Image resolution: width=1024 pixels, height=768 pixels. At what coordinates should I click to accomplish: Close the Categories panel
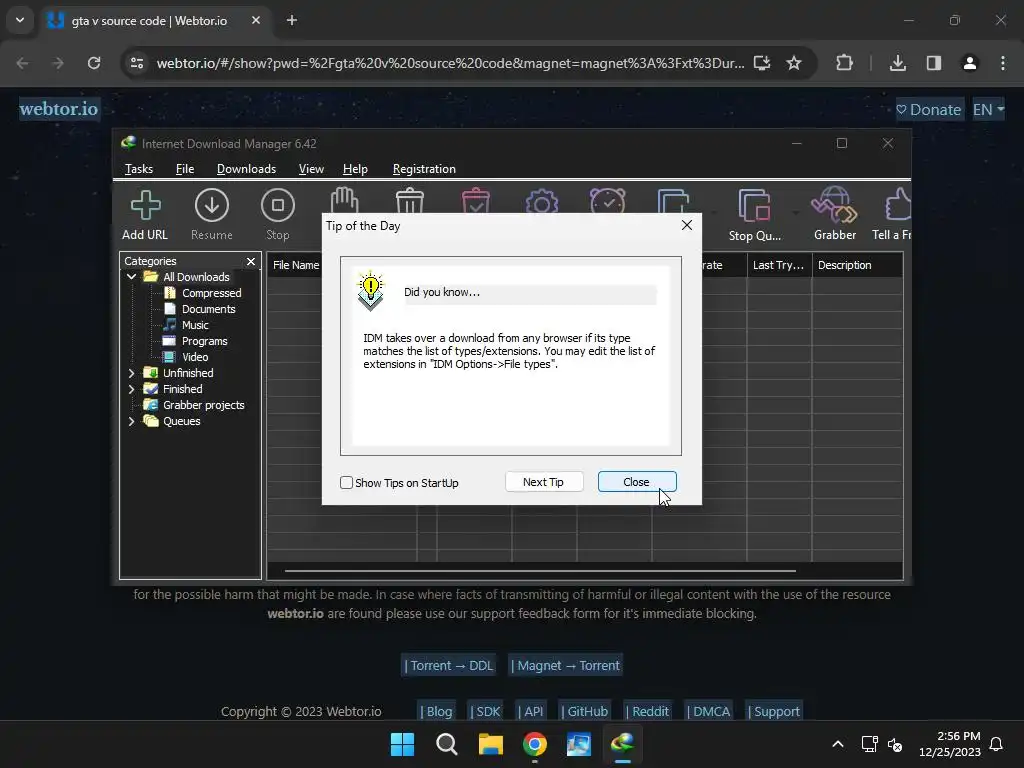coord(251,261)
